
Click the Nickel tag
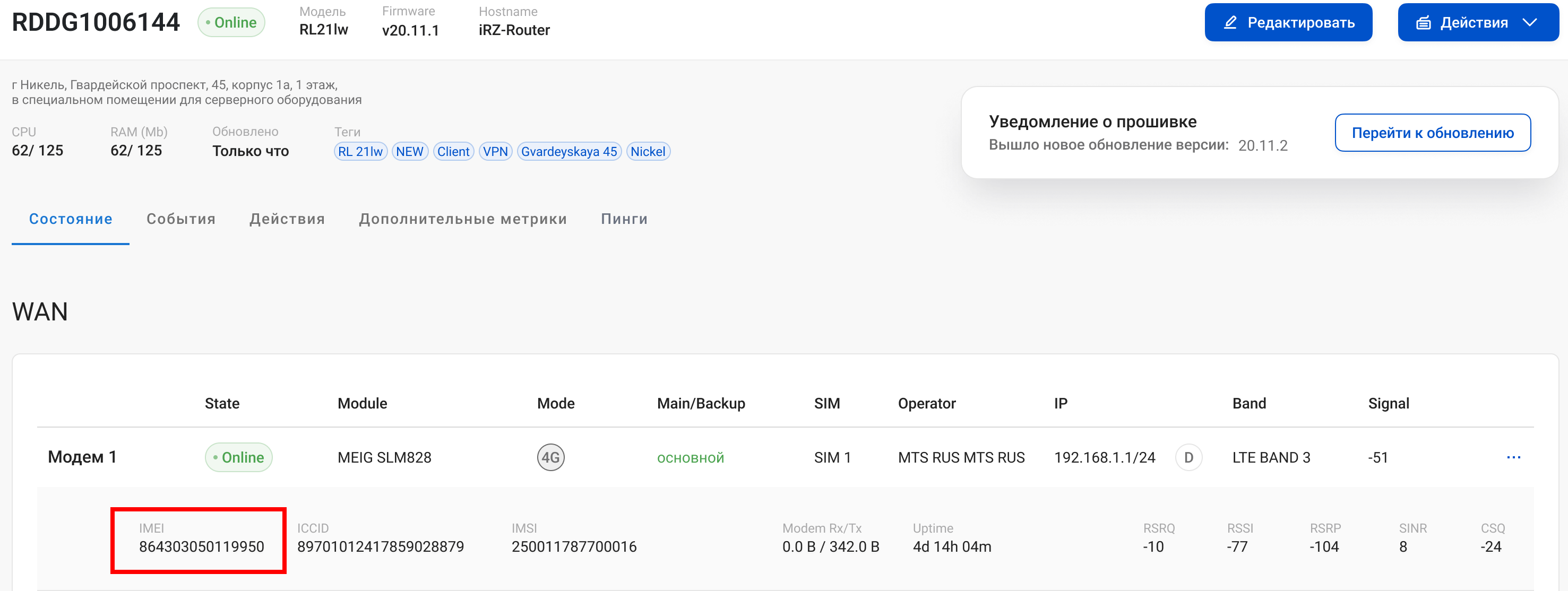[648, 152]
